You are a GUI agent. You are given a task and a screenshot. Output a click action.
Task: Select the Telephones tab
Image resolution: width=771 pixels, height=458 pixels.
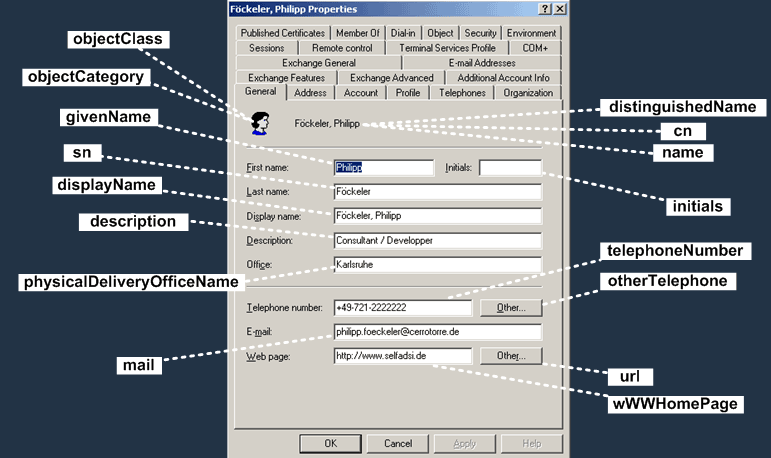[462, 92]
